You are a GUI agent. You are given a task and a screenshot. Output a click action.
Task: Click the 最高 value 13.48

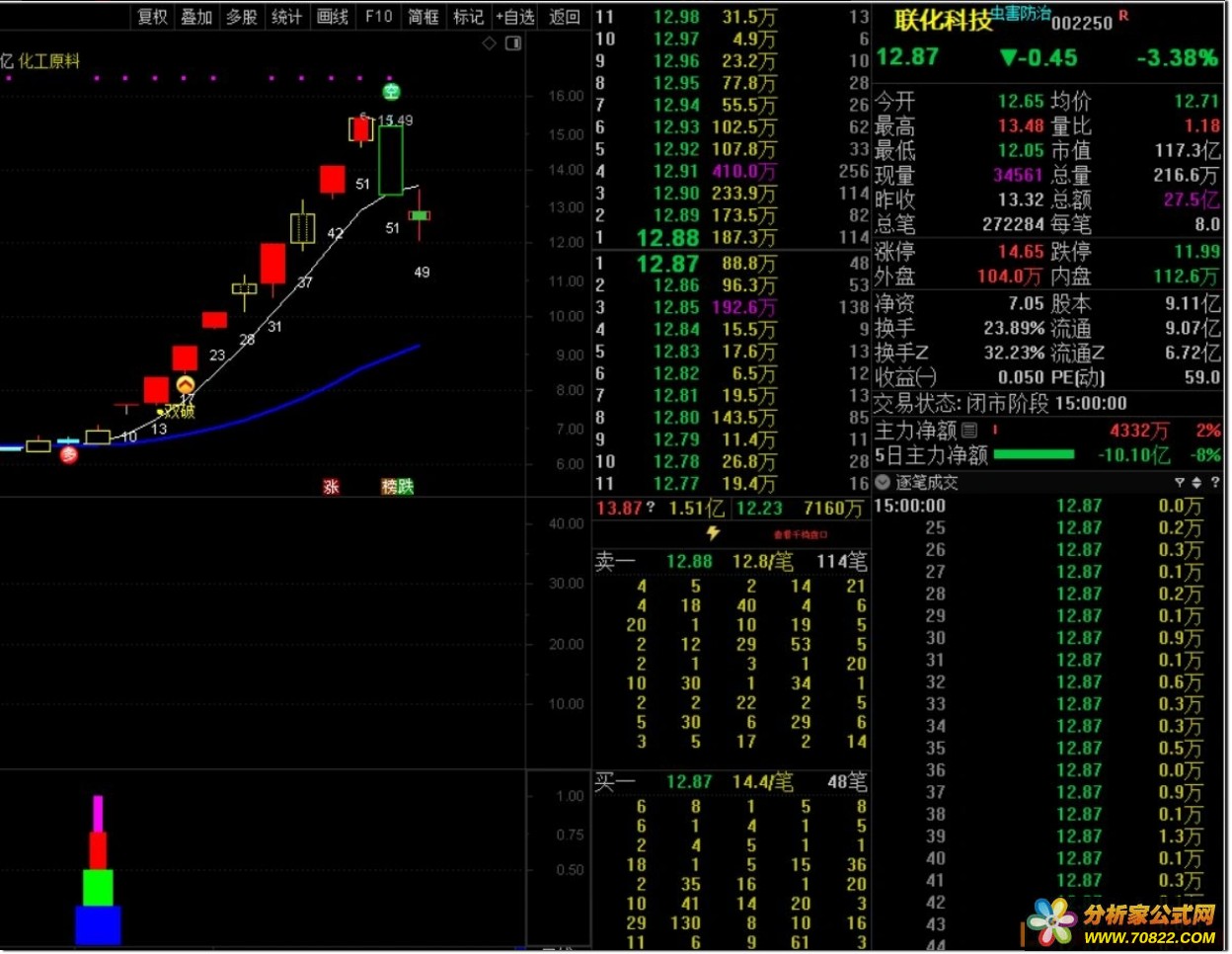[x=1021, y=125]
